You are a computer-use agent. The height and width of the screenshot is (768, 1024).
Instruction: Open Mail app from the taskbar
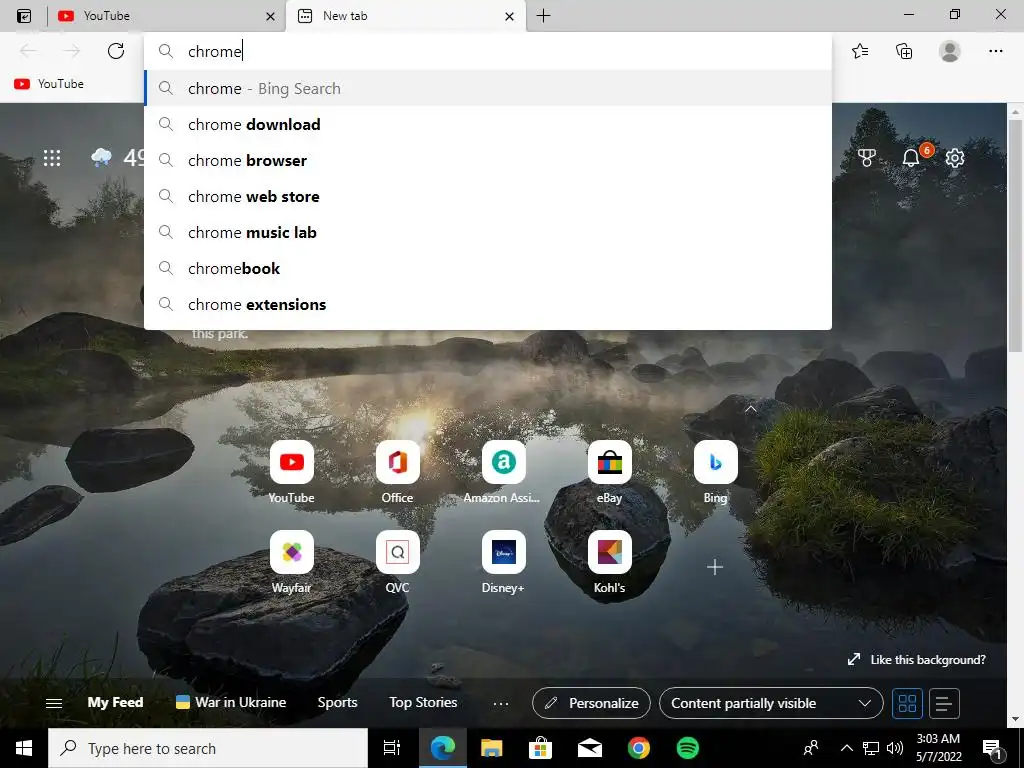(x=590, y=748)
